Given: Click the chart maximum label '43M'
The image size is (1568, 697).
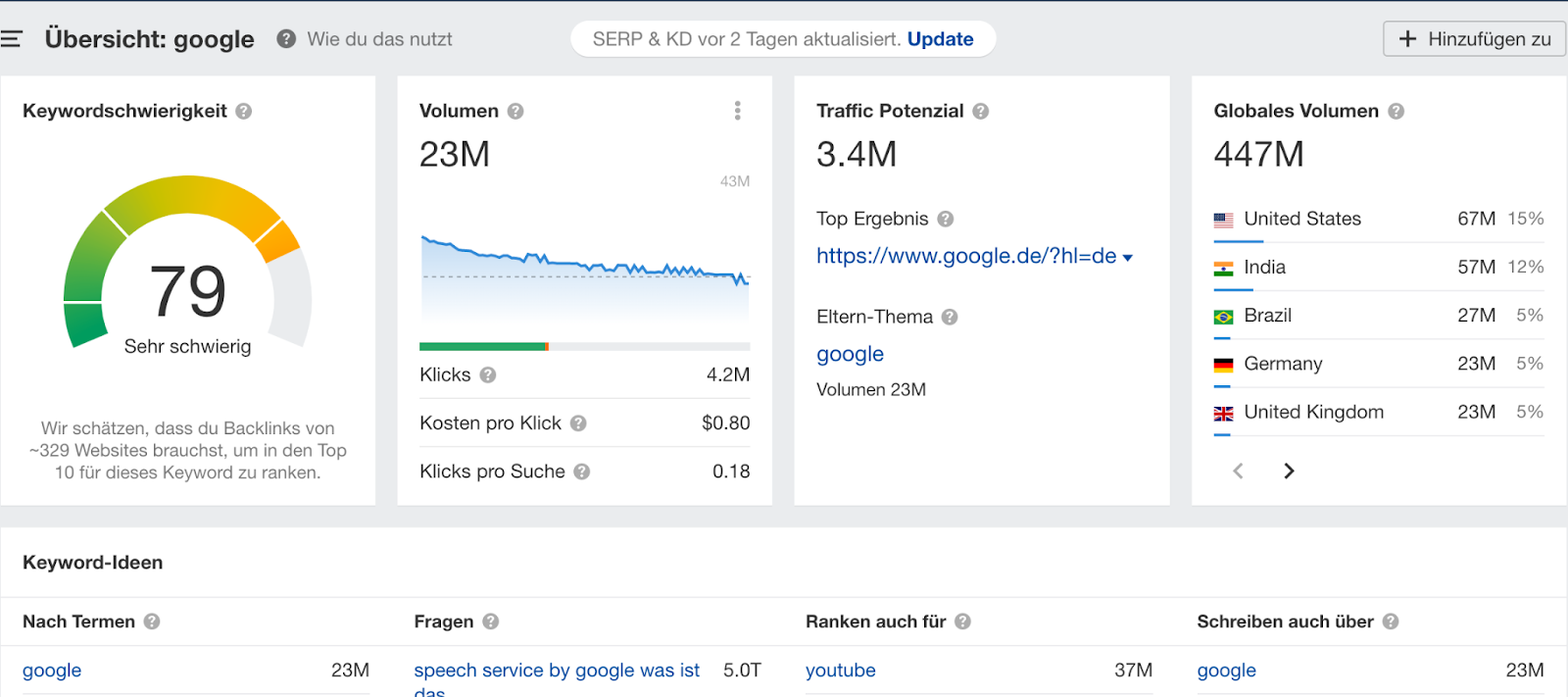Looking at the screenshot, I should click(735, 181).
